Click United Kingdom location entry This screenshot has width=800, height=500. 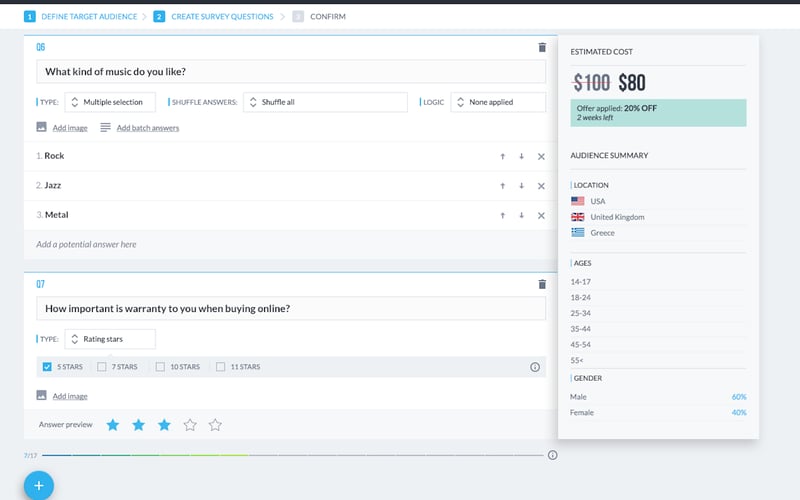point(617,217)
